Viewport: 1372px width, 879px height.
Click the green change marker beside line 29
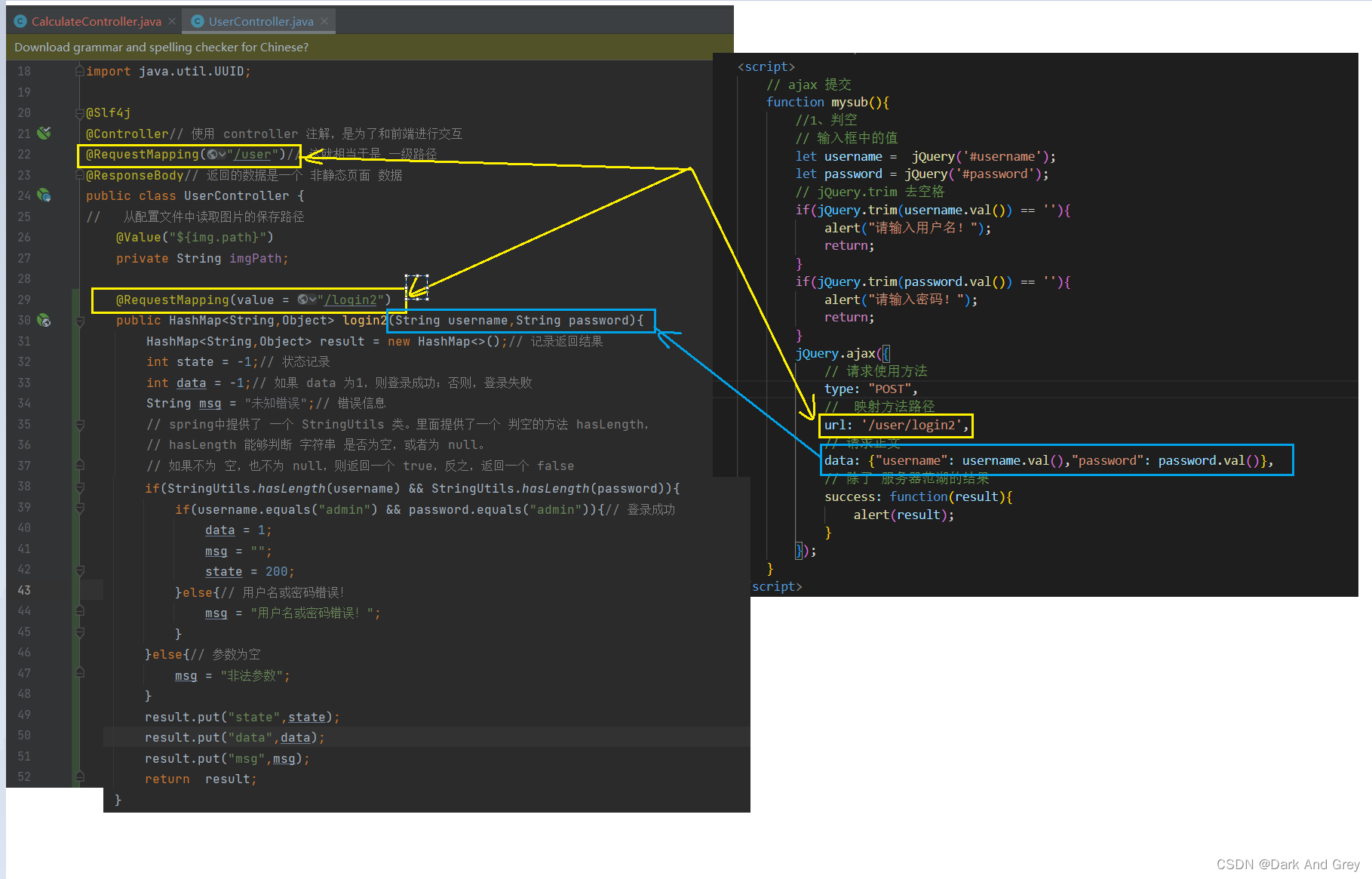tap(75, 300)
